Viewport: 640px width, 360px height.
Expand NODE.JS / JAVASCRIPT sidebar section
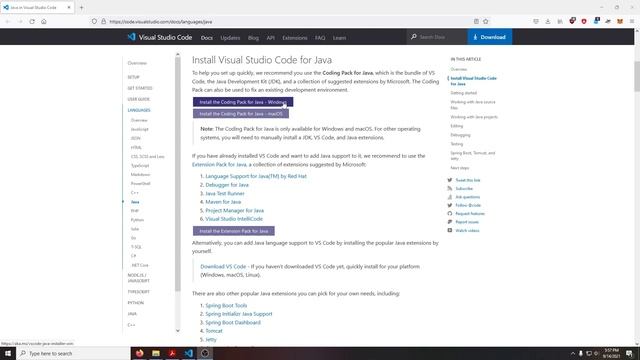(x=139, y=278)
